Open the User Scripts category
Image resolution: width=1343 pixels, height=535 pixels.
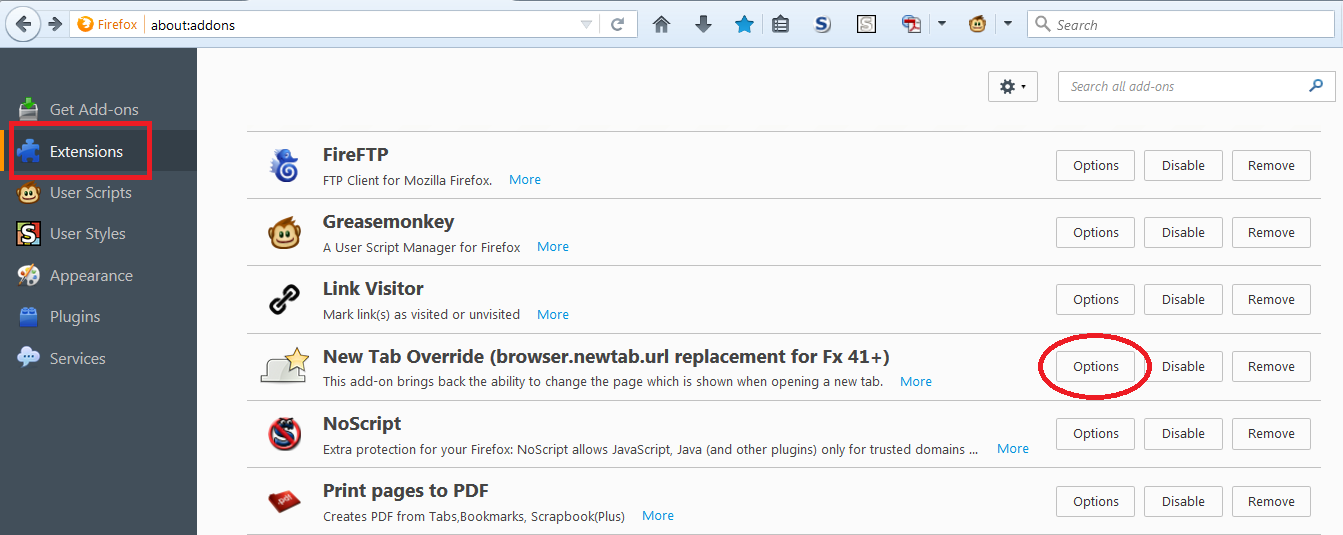90,193
